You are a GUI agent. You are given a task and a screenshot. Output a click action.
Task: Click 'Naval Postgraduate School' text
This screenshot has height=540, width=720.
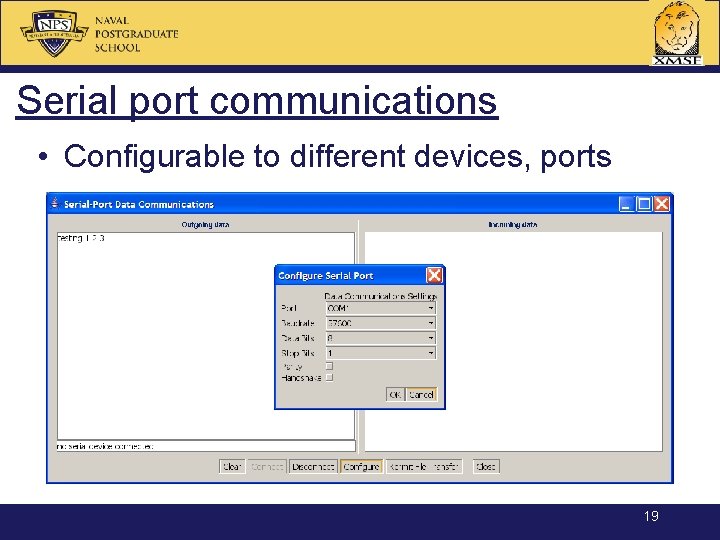coord(136,34)
